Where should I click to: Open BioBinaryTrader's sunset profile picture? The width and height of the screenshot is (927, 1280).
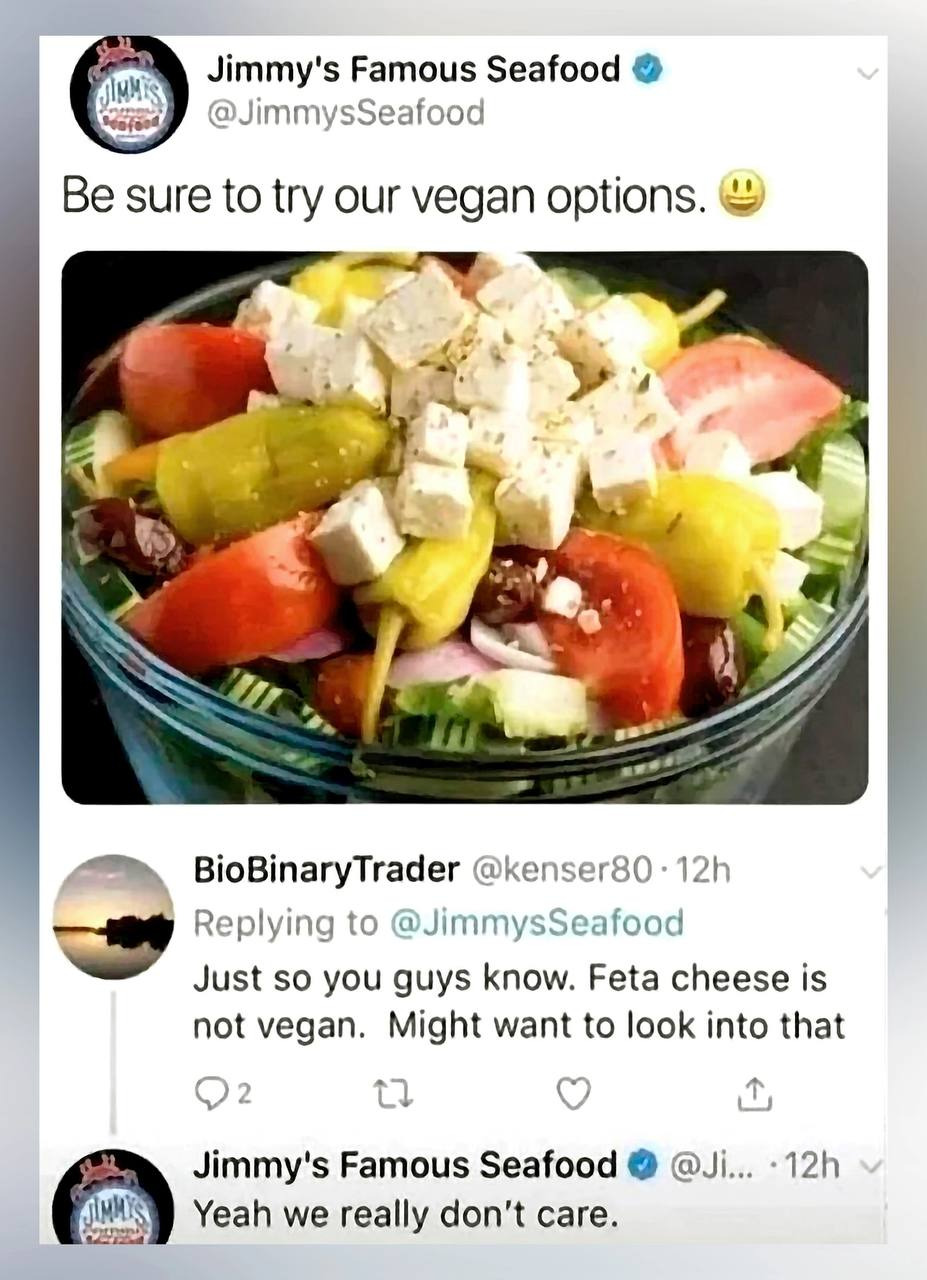113,916
